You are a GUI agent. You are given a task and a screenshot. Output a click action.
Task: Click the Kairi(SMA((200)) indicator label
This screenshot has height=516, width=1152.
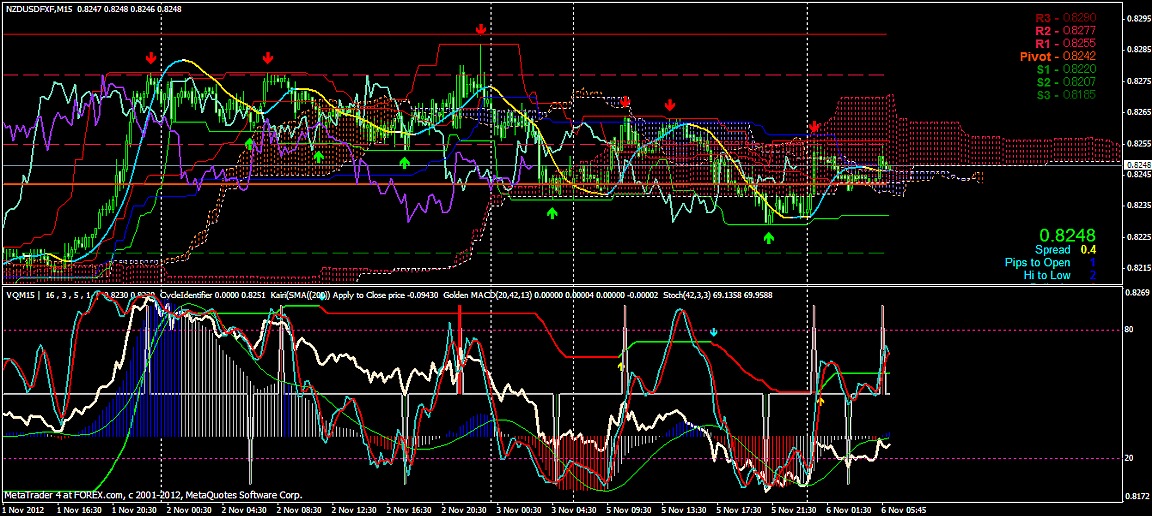click(x=300, y=295)
